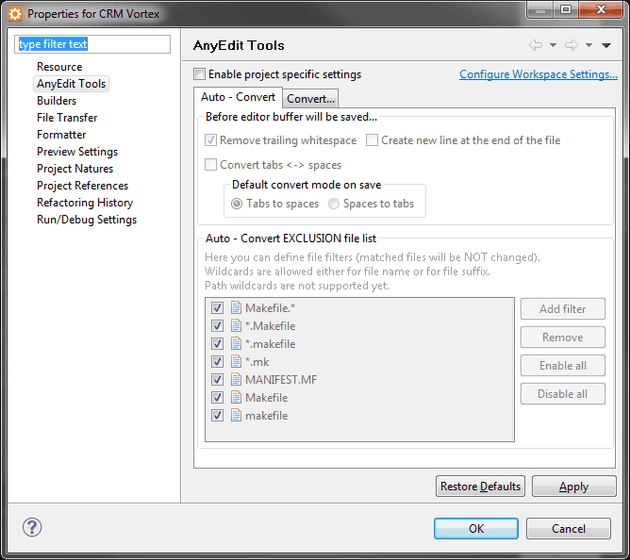Click the Remove filter button
Screen dimensions: 630x560
(562, 337)
